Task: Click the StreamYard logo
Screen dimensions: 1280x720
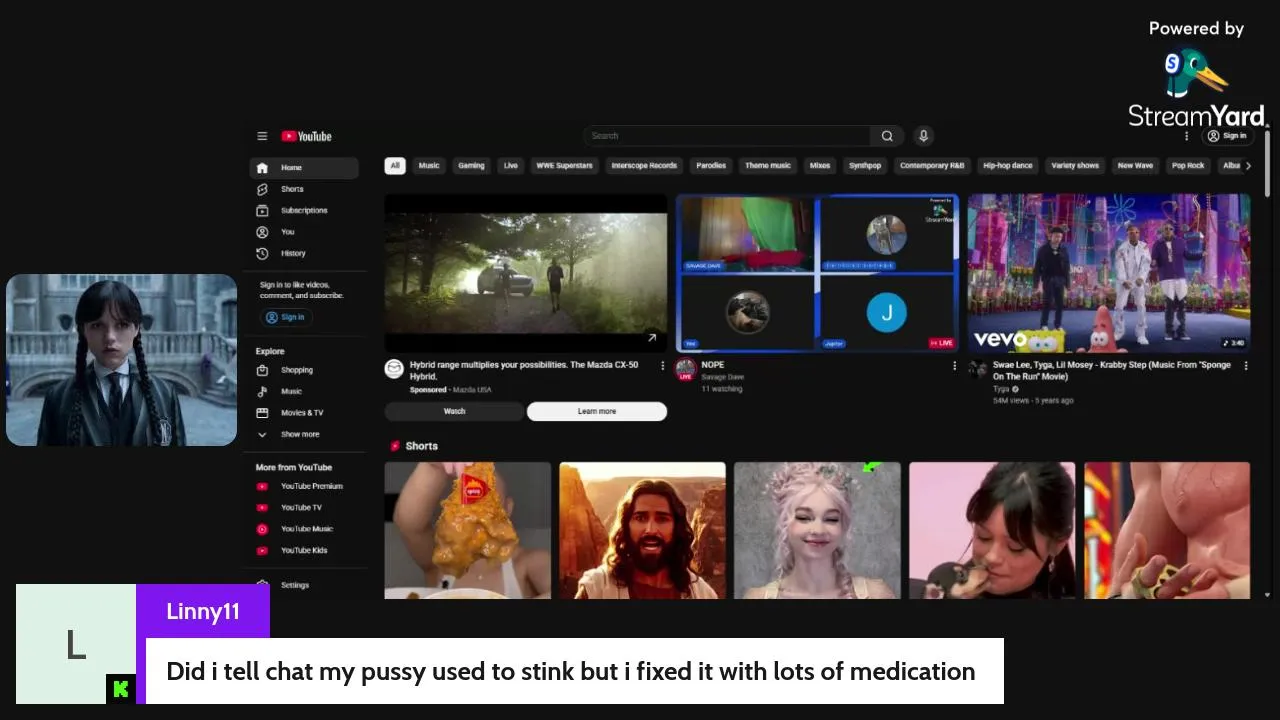Action: pos(1197,88)
